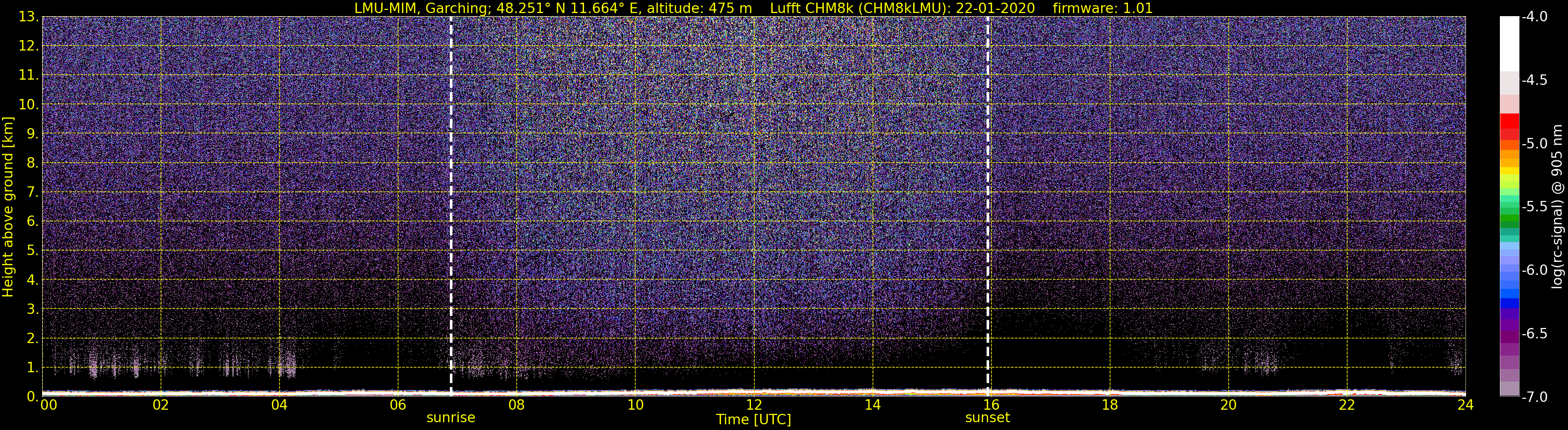Click the '08' time axis tick label
The image size is (1568, 430).
click(x=517, y=405)
